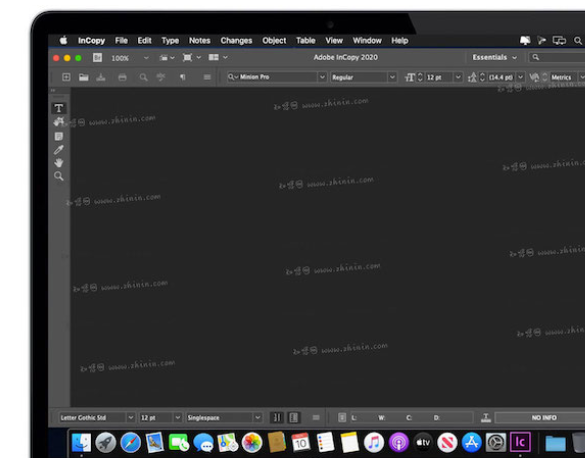Click the Find toolbar magnifier icon
The height and width of the screenshot is (458, 585).
(143, 77)
